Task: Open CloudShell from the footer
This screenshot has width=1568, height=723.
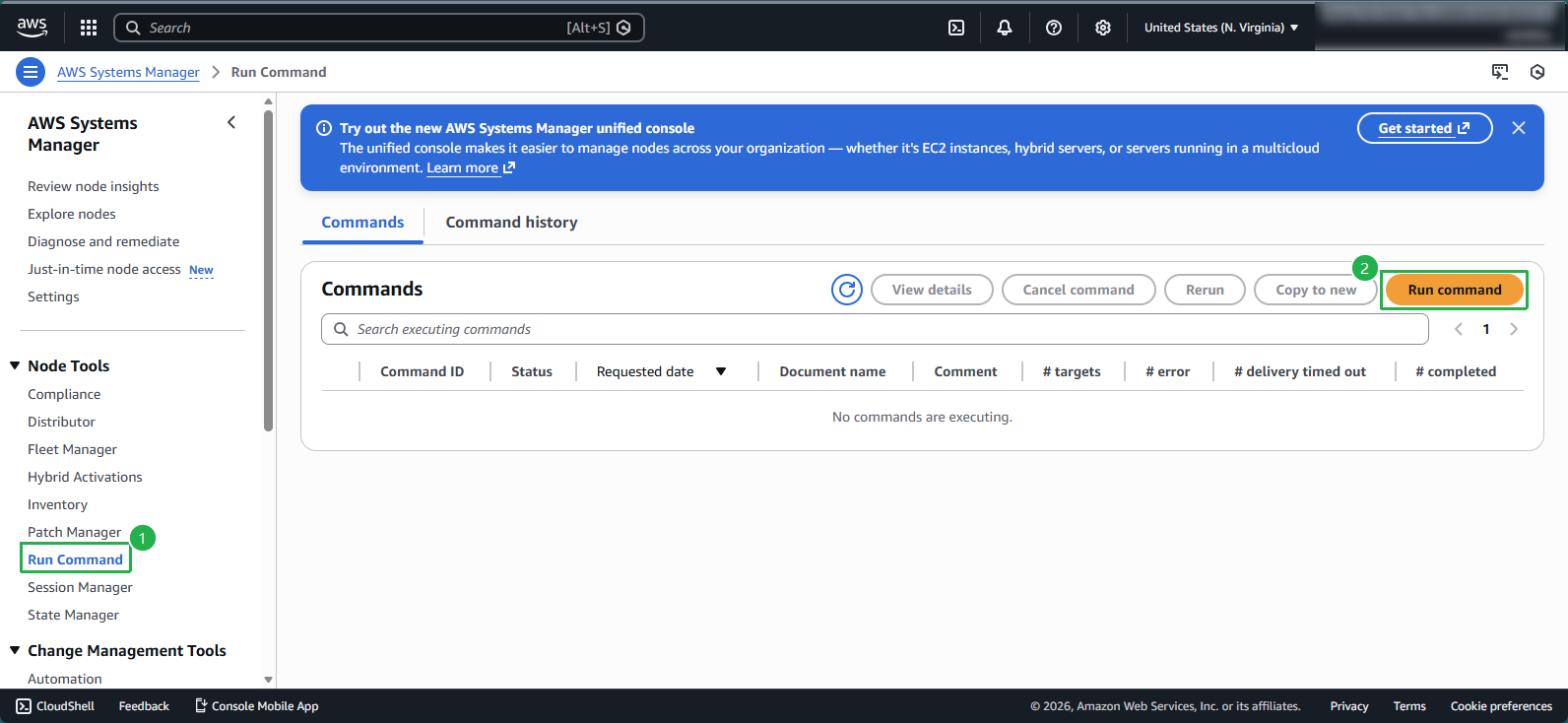Action: point(55,706)
